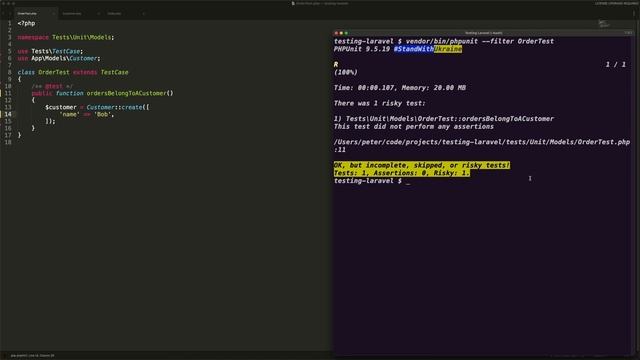640x360 pixels.
Task: Click 'namespace Tests\Unit\Models;' line
Action: pyautogui.click(x=66, y=37)
